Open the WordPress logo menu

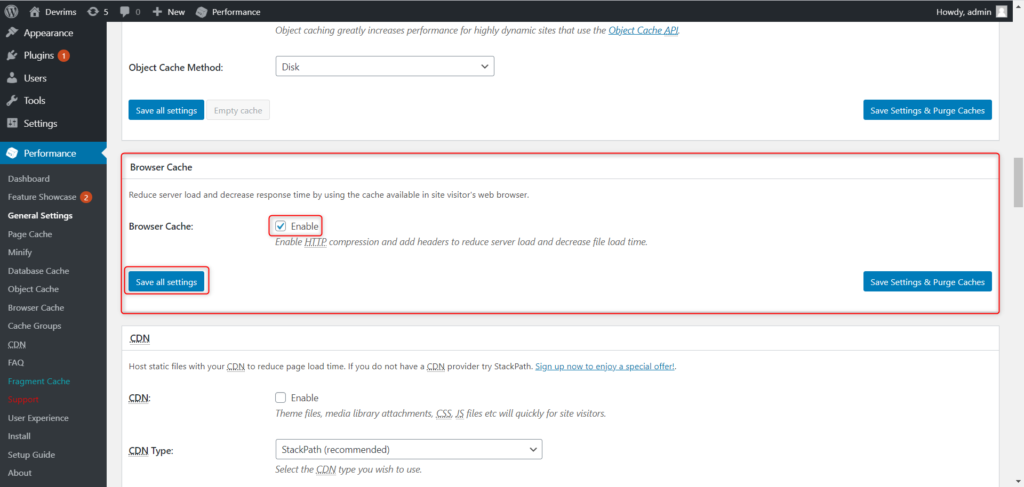pyautogui.click(x=12, y=12)
